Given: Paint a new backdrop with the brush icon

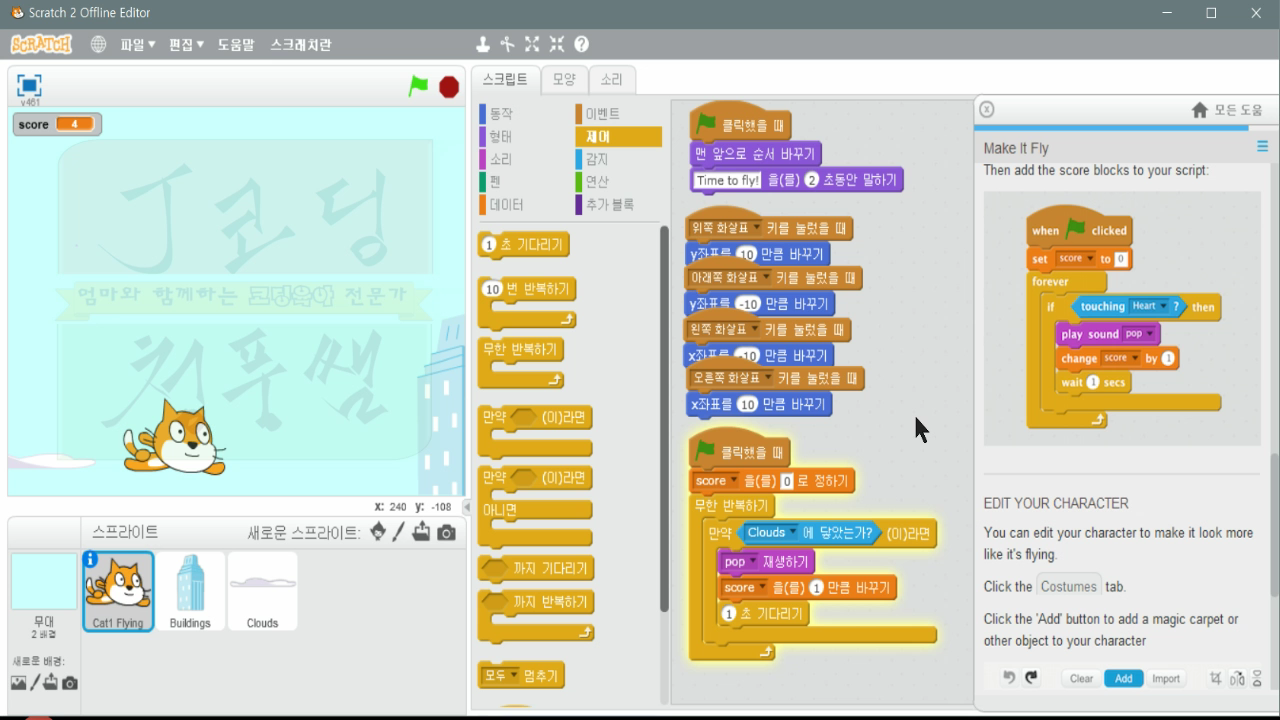Looking at the screenshot, I should (35, 683).
